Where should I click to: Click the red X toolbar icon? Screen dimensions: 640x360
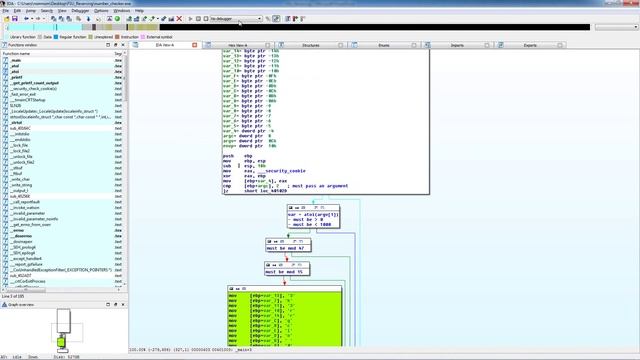[179, 19]
